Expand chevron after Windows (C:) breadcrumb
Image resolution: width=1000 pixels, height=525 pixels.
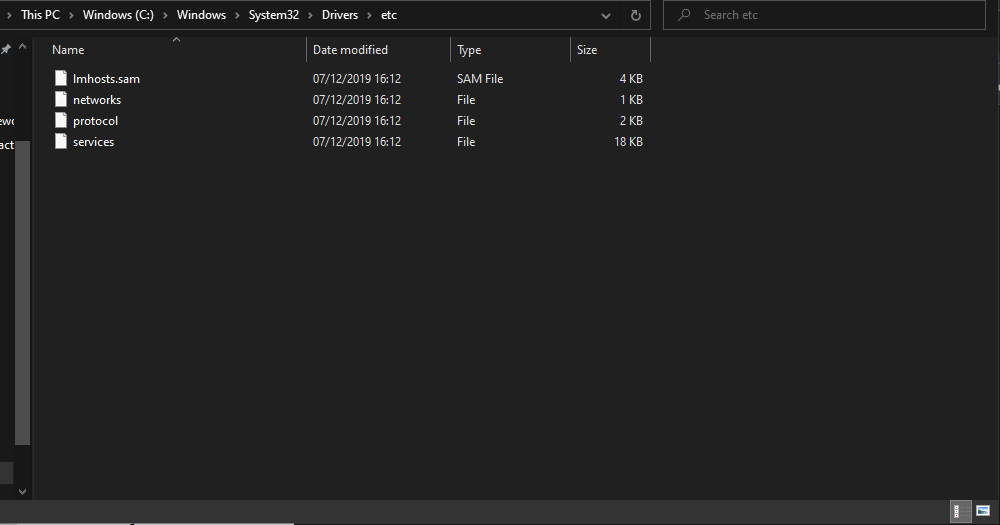pyautogui.click(x=165, y=15)
